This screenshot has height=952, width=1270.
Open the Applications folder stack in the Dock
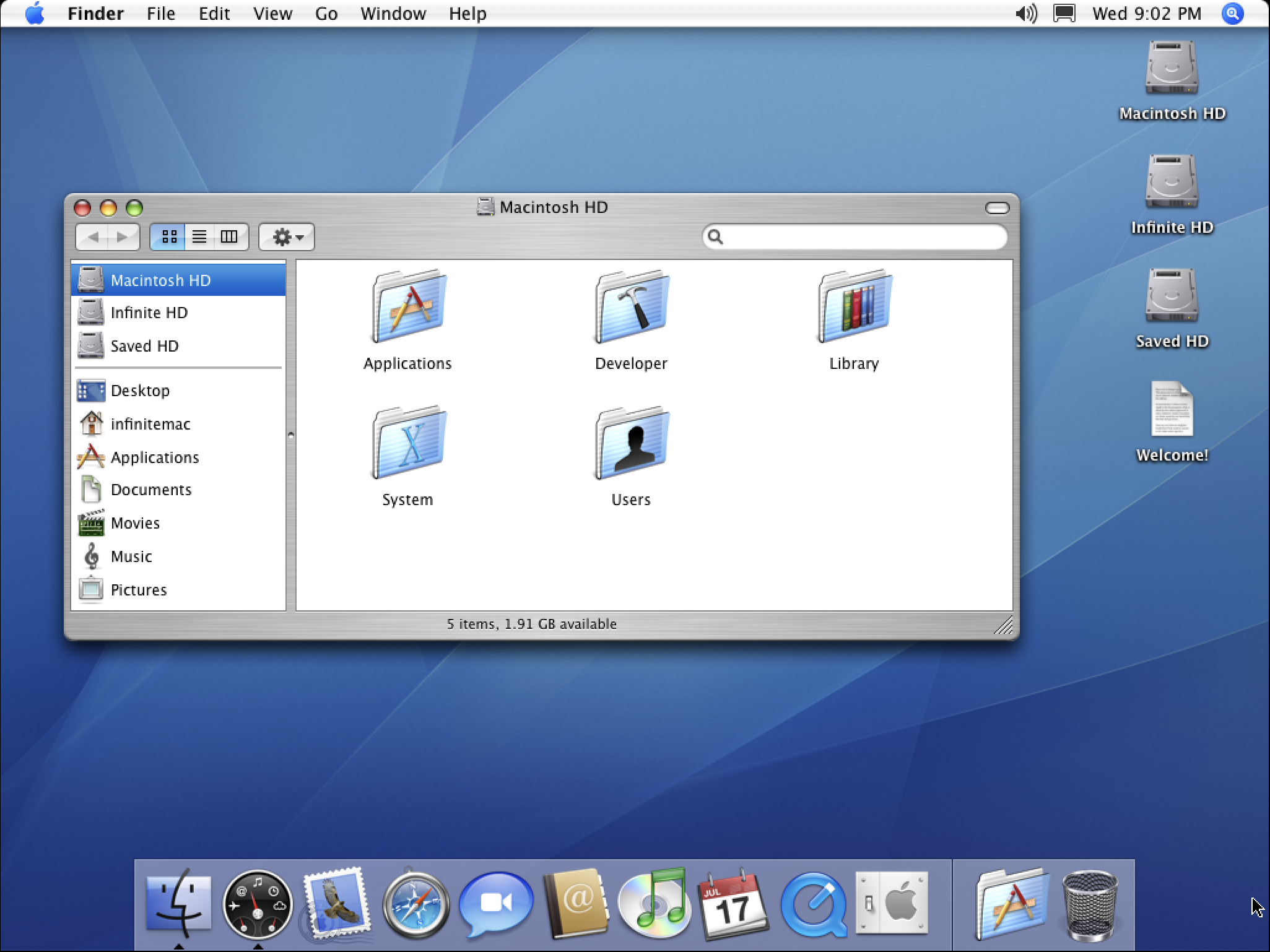point(1013,904)
